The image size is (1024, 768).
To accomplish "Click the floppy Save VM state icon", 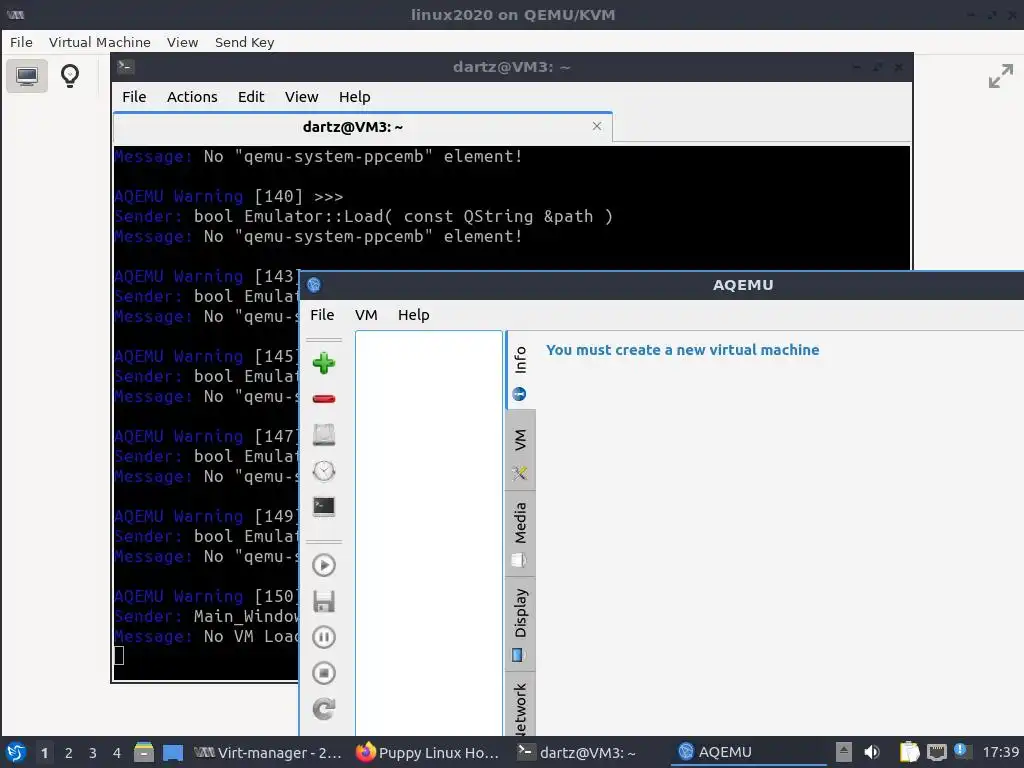I will pyautogui.click(x=324, y=601).
